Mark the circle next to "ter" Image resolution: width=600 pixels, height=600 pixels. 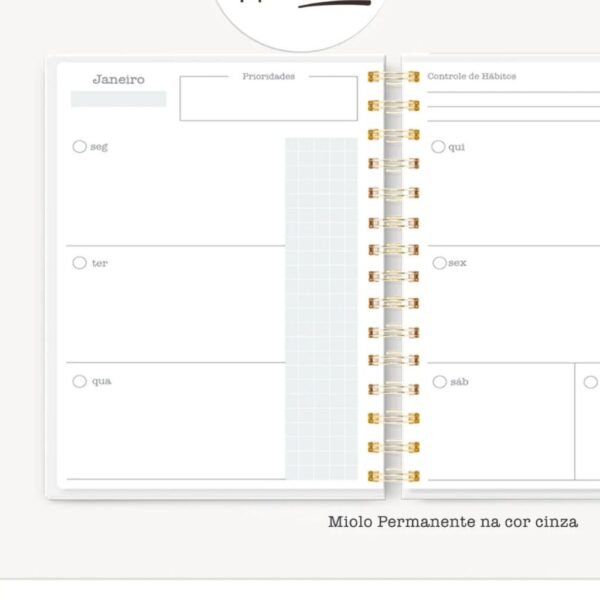[79, 263]
